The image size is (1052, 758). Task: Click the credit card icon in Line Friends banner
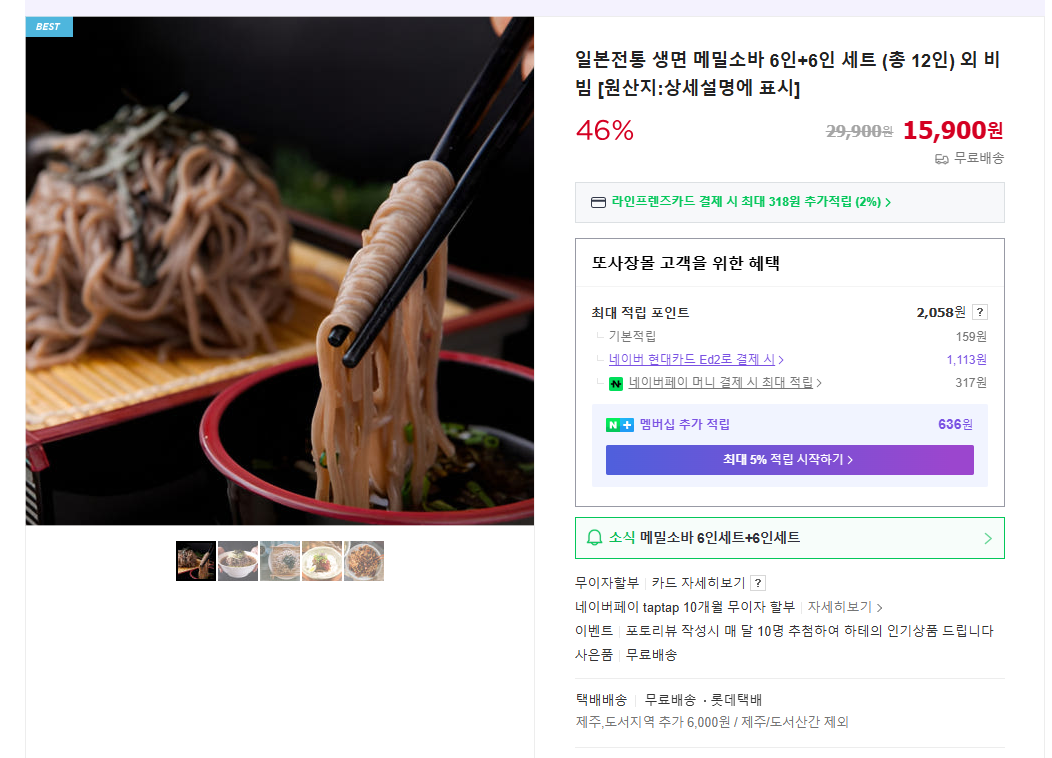pyautogui.click(x=598, y=203)
